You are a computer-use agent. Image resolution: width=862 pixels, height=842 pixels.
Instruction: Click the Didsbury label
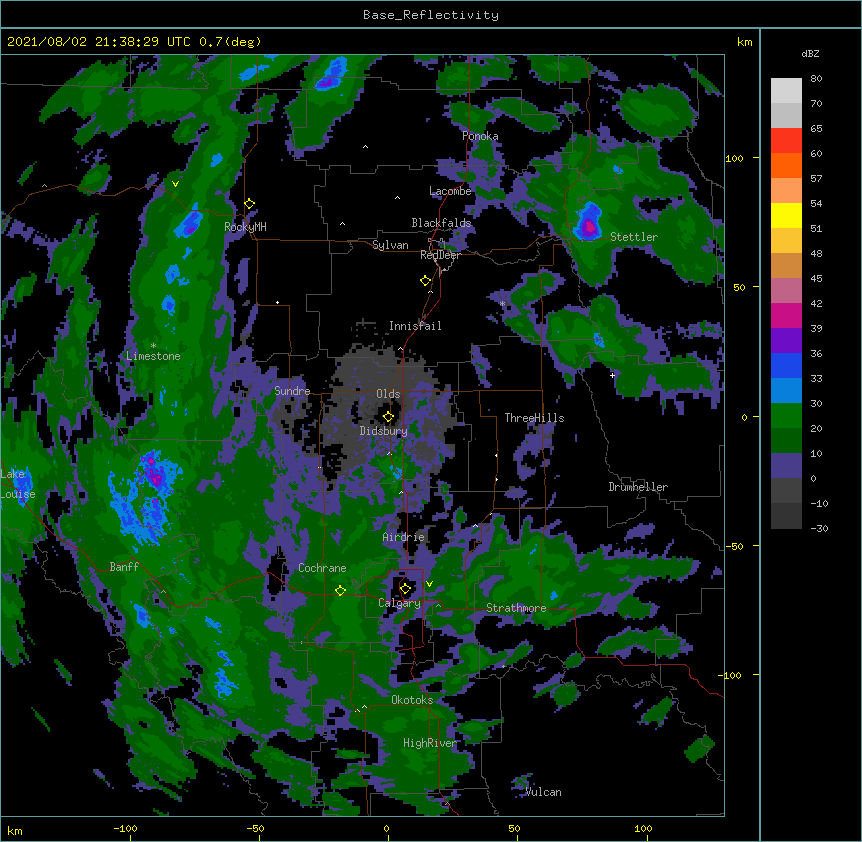click(384, 431)
